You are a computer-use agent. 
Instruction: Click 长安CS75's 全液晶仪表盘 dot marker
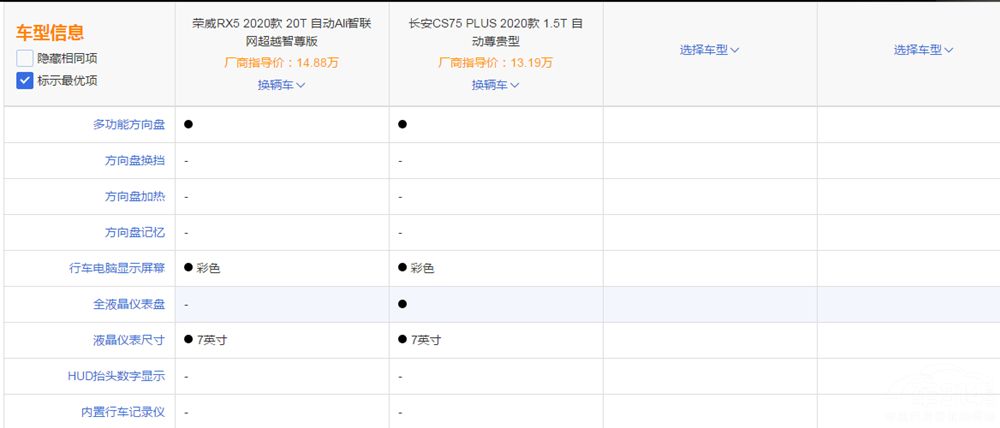(x=402, y=303)
